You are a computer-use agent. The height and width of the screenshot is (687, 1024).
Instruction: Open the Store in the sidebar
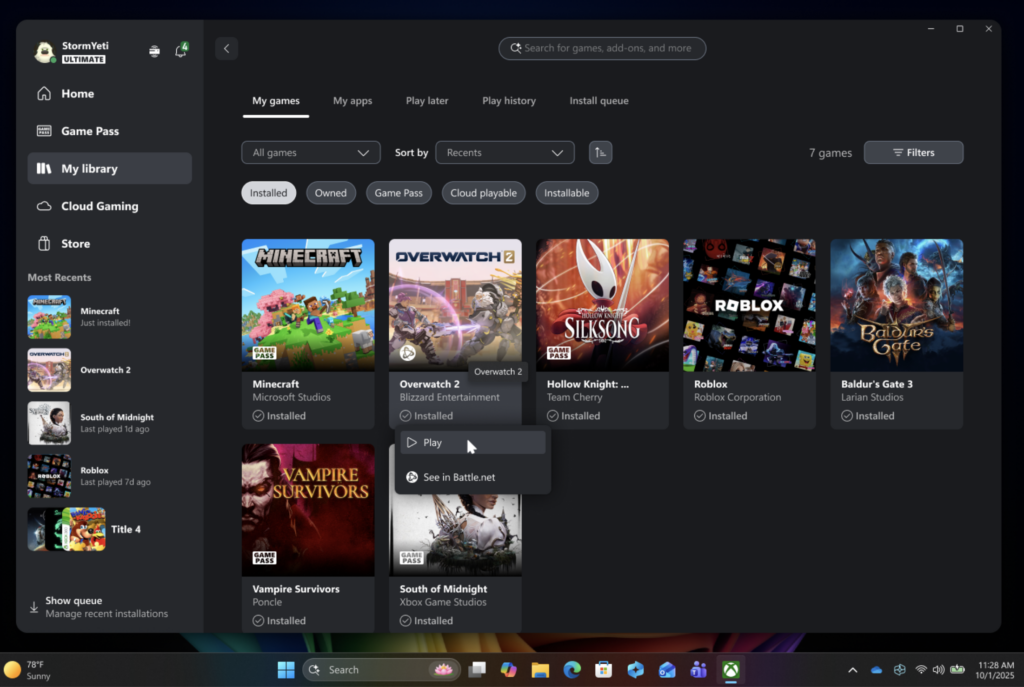coord(75,244)
